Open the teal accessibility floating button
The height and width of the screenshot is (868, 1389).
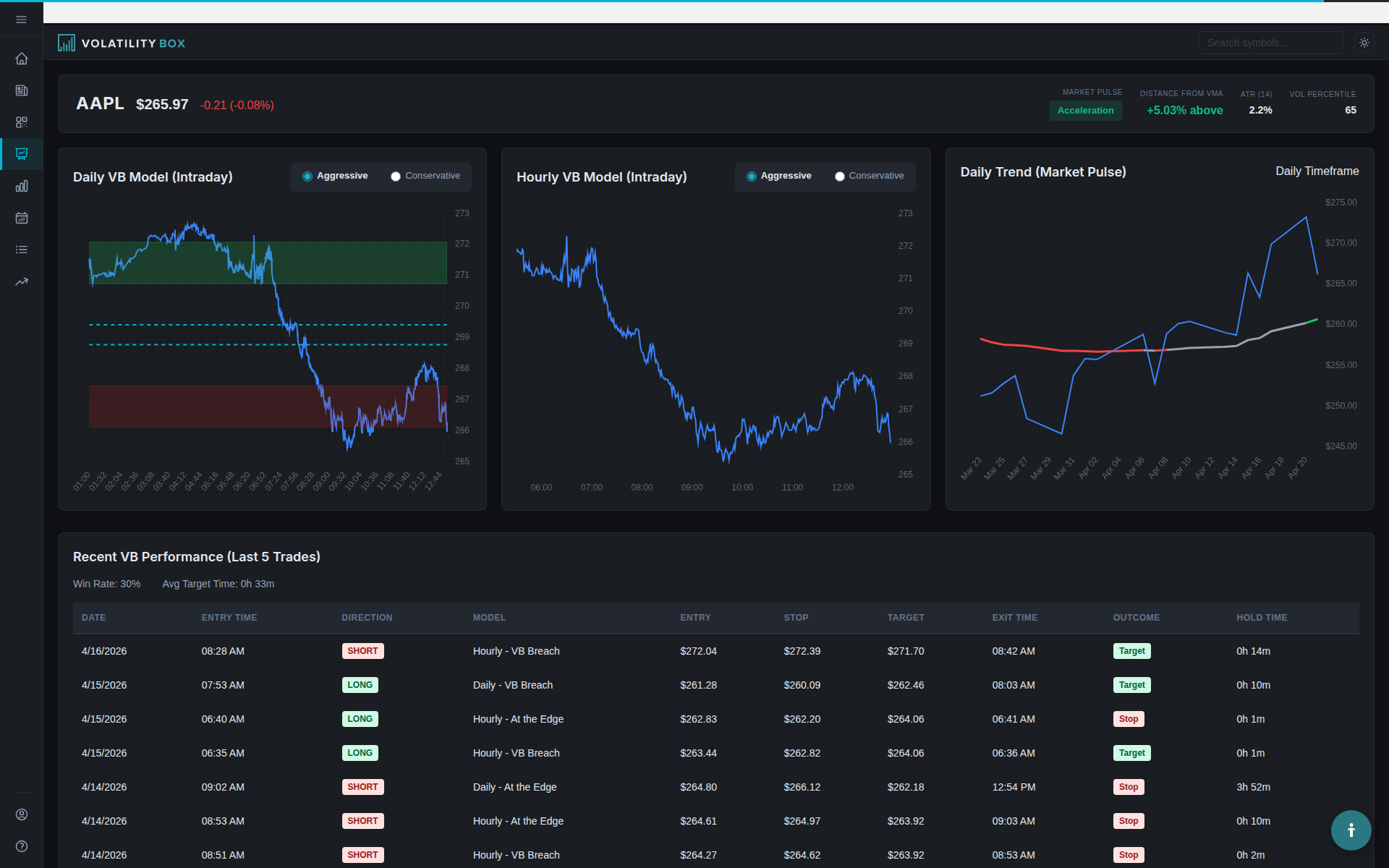1351,830
